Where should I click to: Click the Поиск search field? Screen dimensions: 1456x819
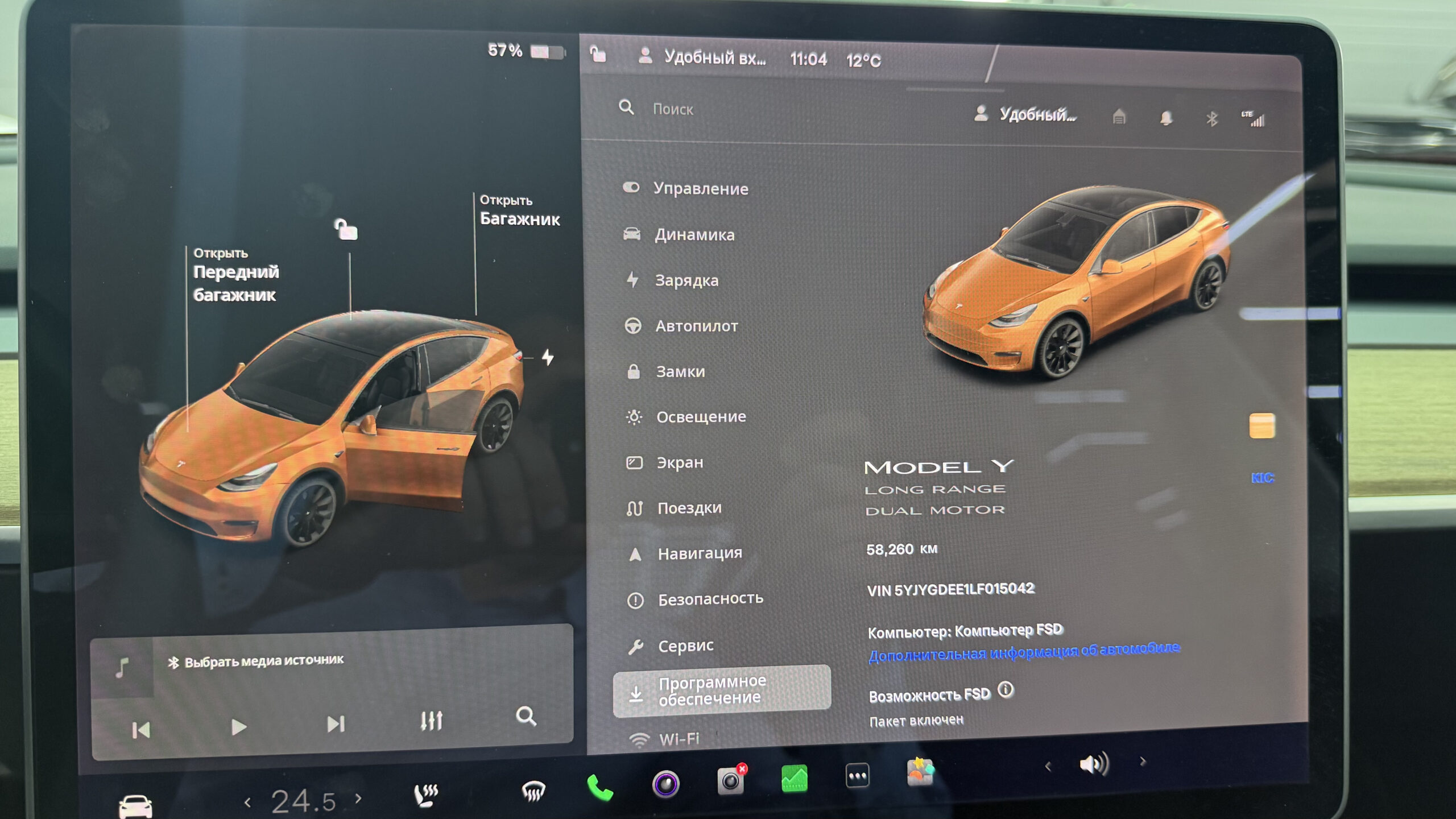coord(673,109)
